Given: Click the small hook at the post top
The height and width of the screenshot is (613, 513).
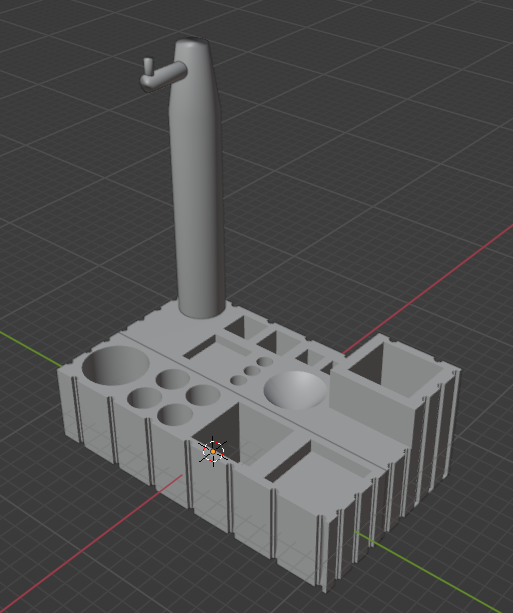Looking at the screenshot, I should tap(163, 74).
